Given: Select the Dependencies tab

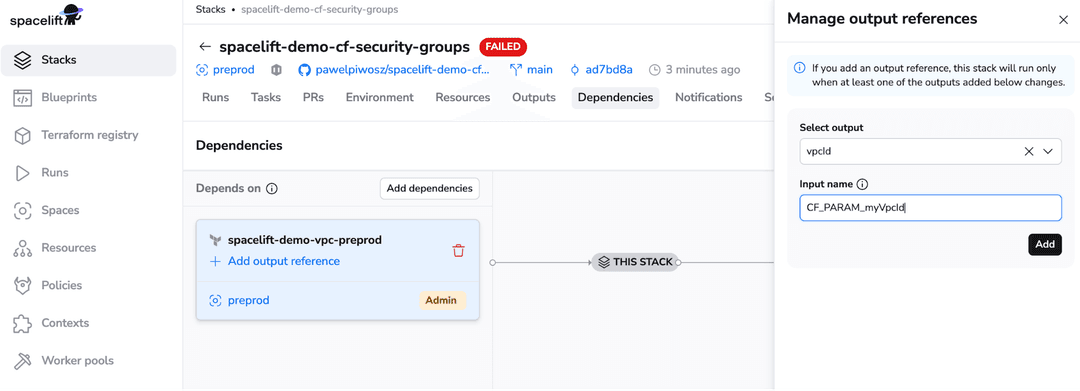Looking at the screenshot, I should coord(615,98).
